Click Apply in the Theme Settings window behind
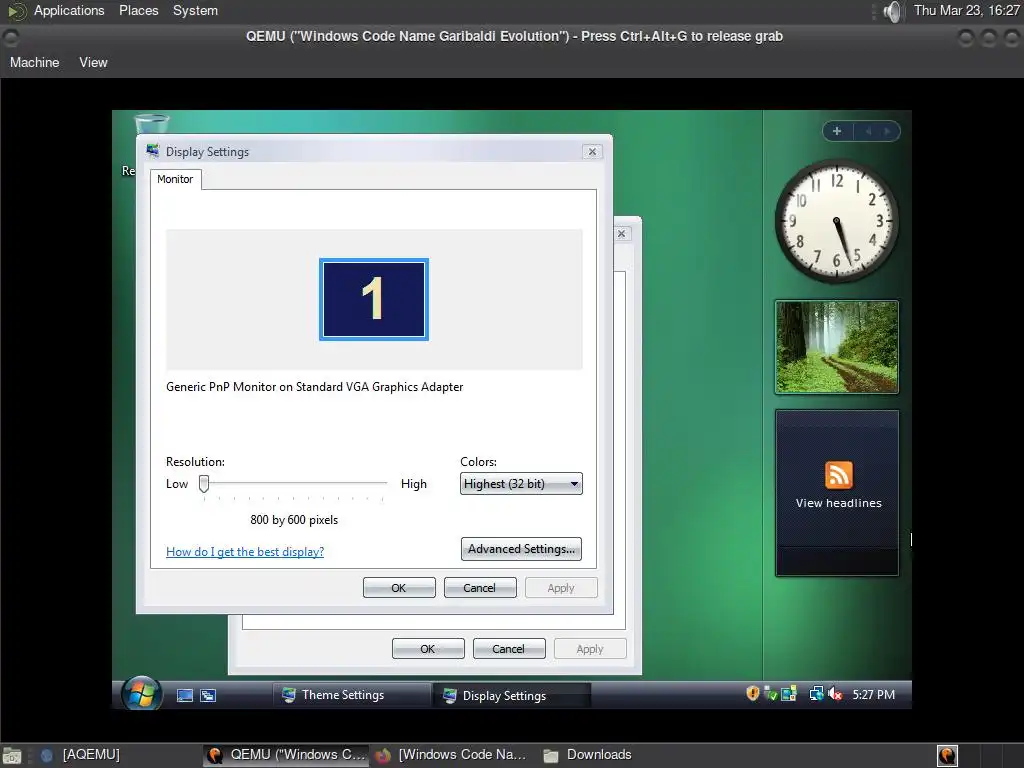1024x768 pixels. [x=590, y=649]
